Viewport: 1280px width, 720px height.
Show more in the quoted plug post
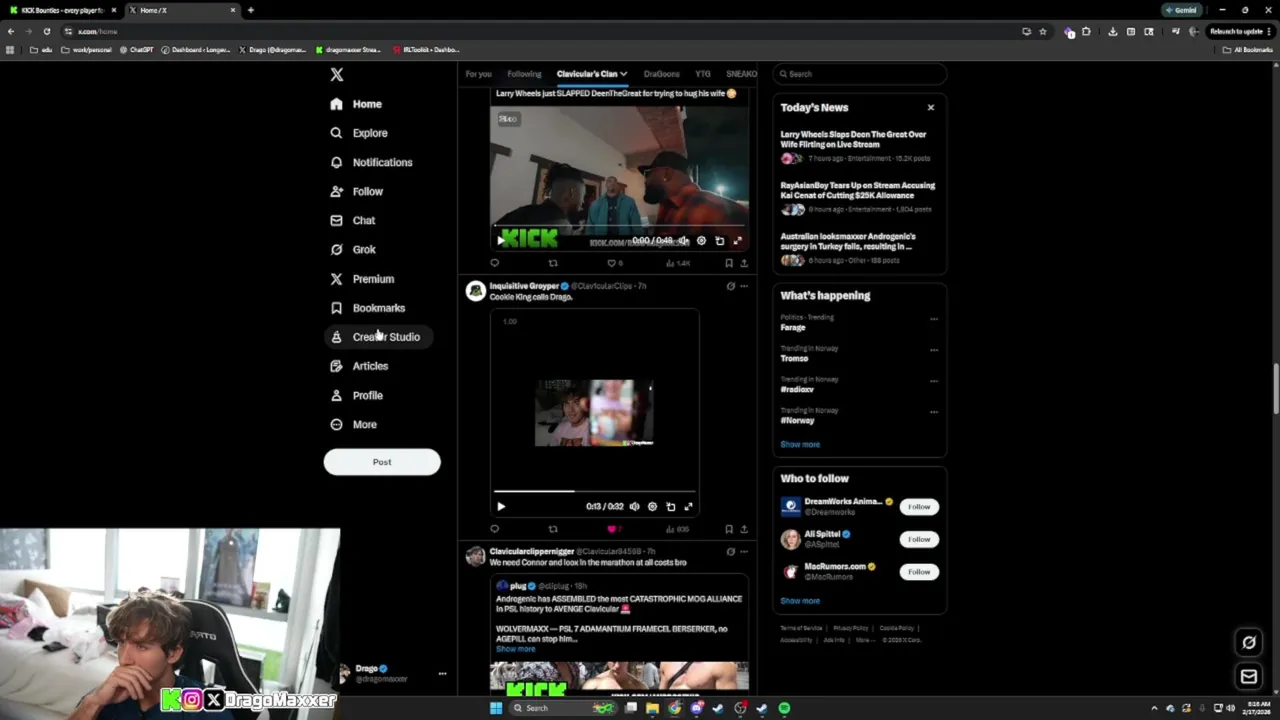pyautogui.click(x=515, y=649)
